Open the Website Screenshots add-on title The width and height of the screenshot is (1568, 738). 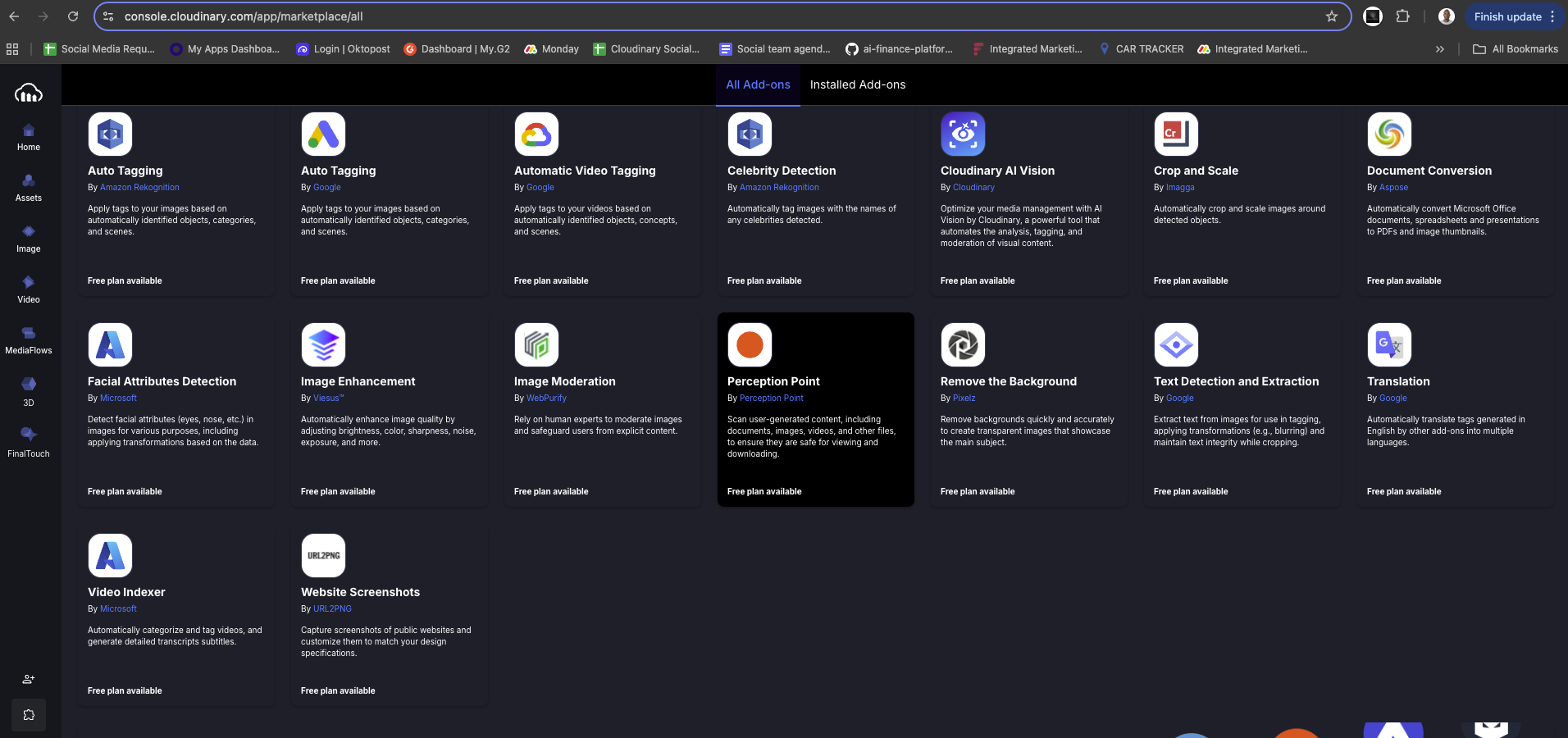tap(360, 592)
